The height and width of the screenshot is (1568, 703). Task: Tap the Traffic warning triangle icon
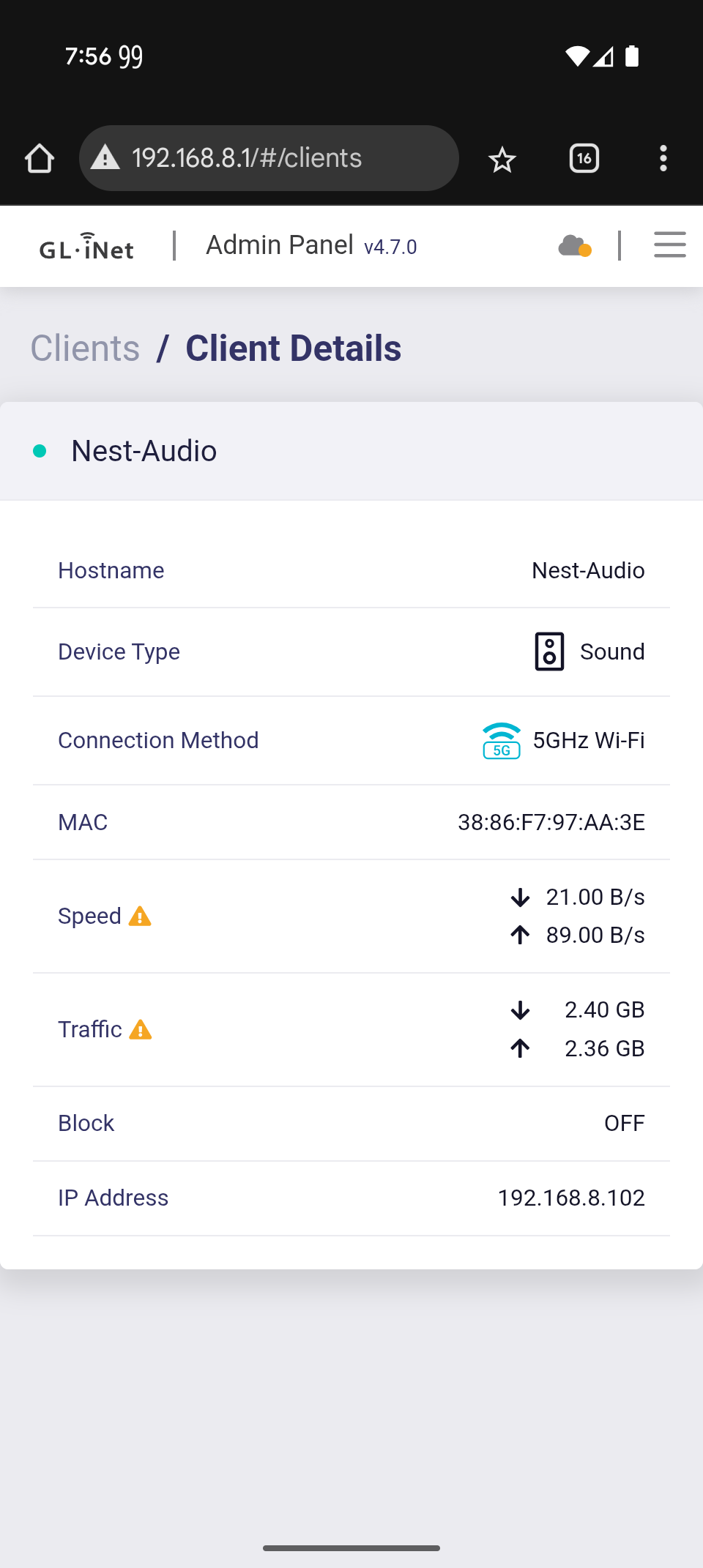coord(141,1030)
